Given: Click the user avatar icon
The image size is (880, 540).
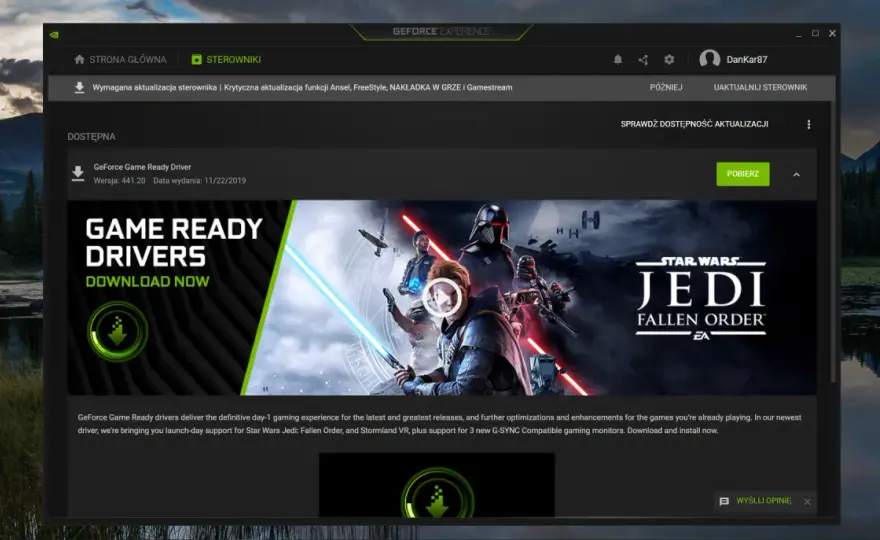Looking at the screenshot, I should [709, 59].
